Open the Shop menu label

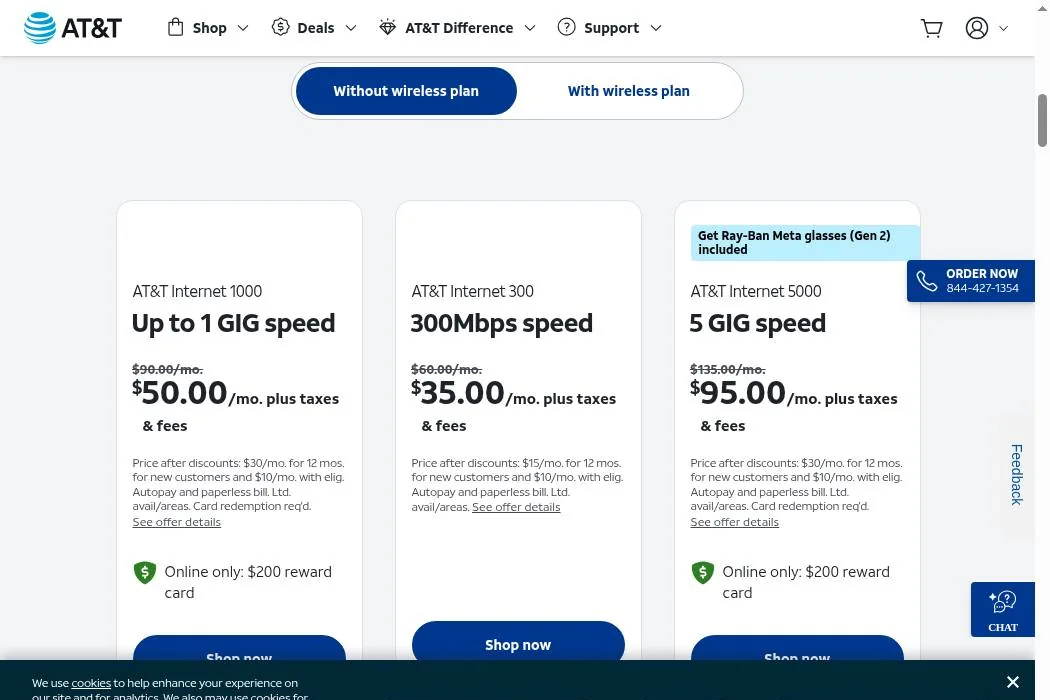[x=210, y=28]
